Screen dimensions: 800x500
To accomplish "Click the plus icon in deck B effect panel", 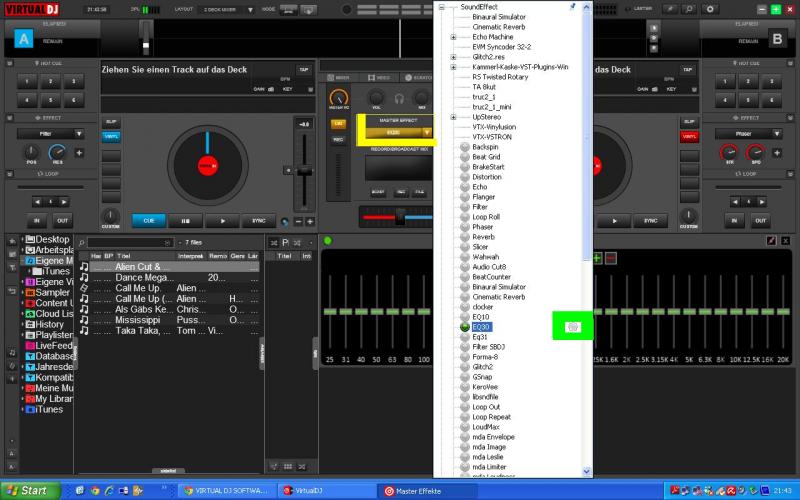I will (x=779, y=152).
